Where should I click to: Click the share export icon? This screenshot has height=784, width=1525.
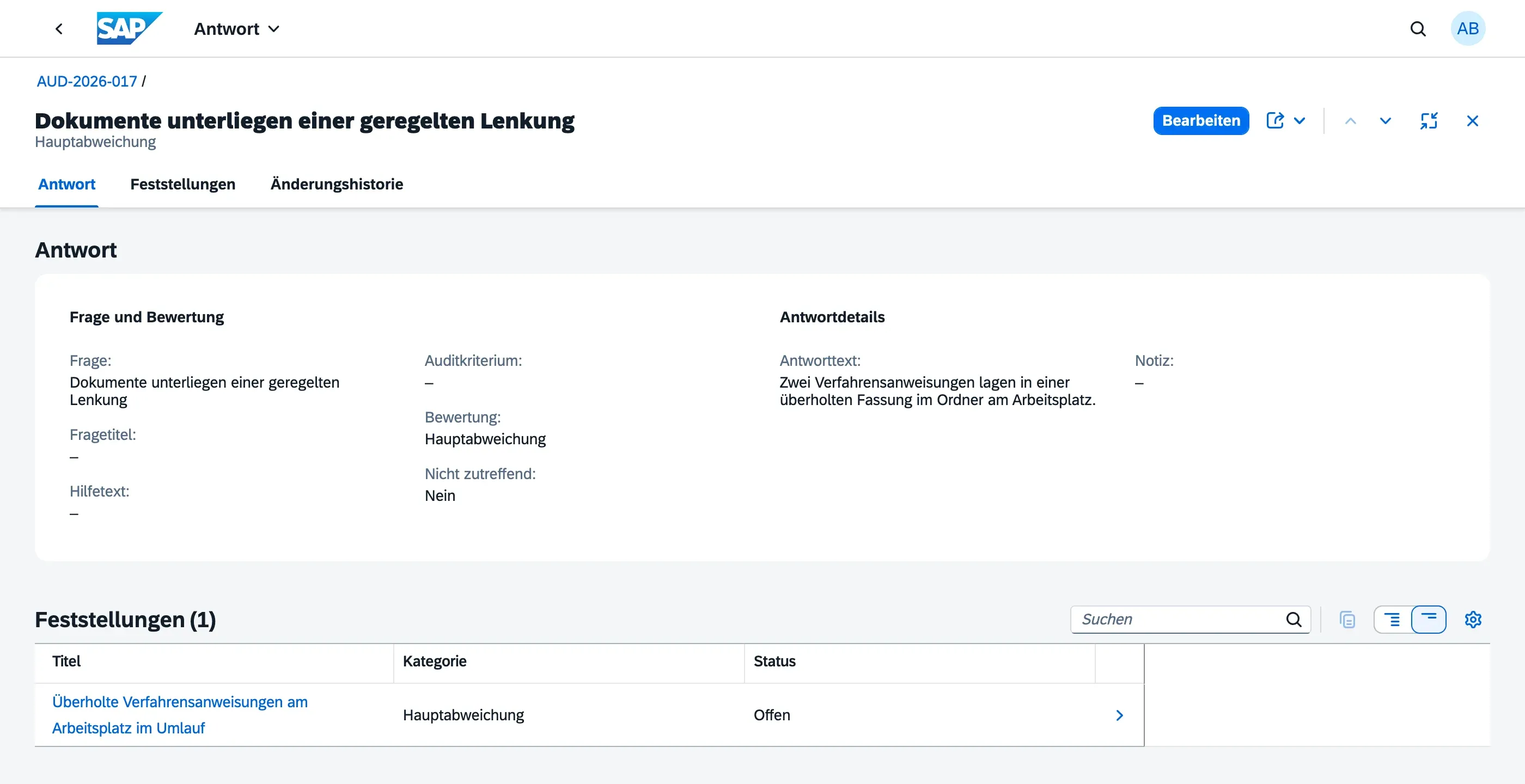click(1274, 121)
